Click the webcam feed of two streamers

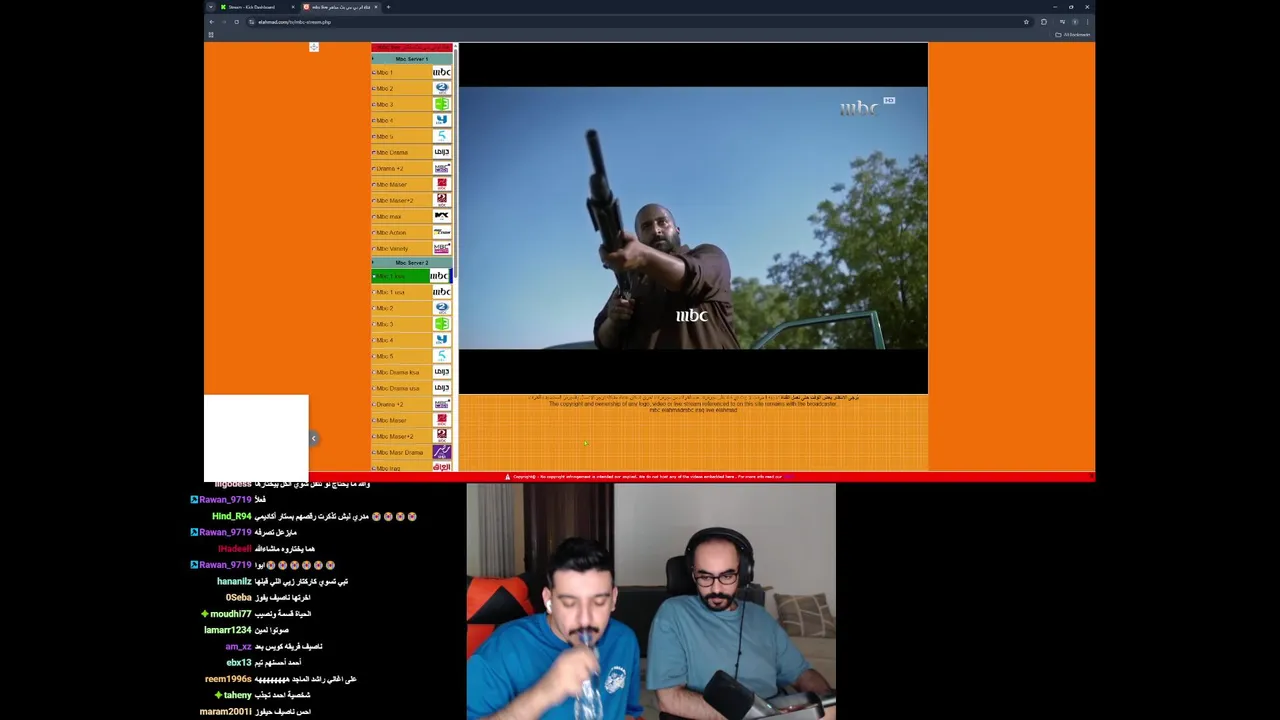[651, 602]
